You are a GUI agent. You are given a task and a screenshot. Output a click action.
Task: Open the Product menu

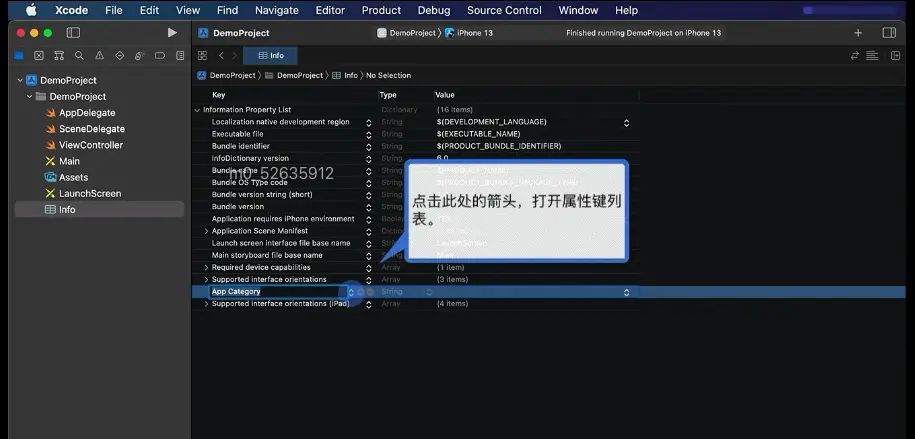tap(381, 10)
